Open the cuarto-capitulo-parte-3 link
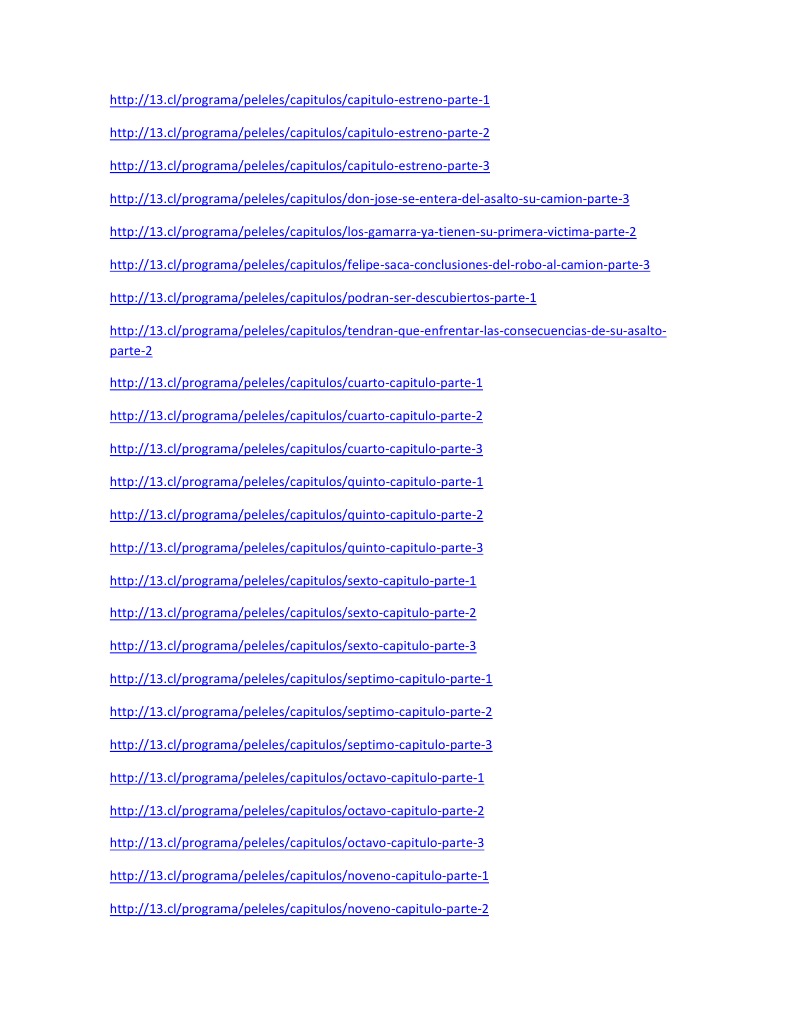Viewport: 791px width, 1023px height. click(296, 449)
